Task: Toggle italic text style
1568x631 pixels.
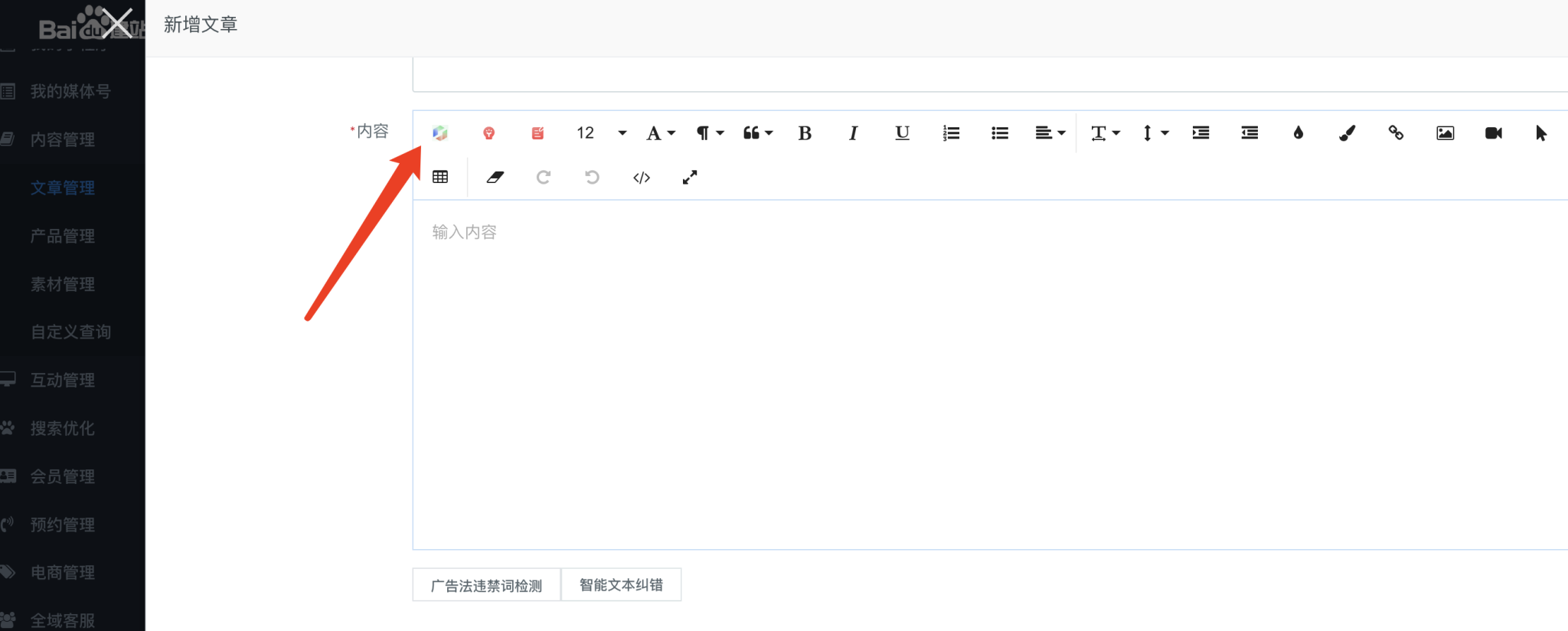Action: tap(853, 133)
